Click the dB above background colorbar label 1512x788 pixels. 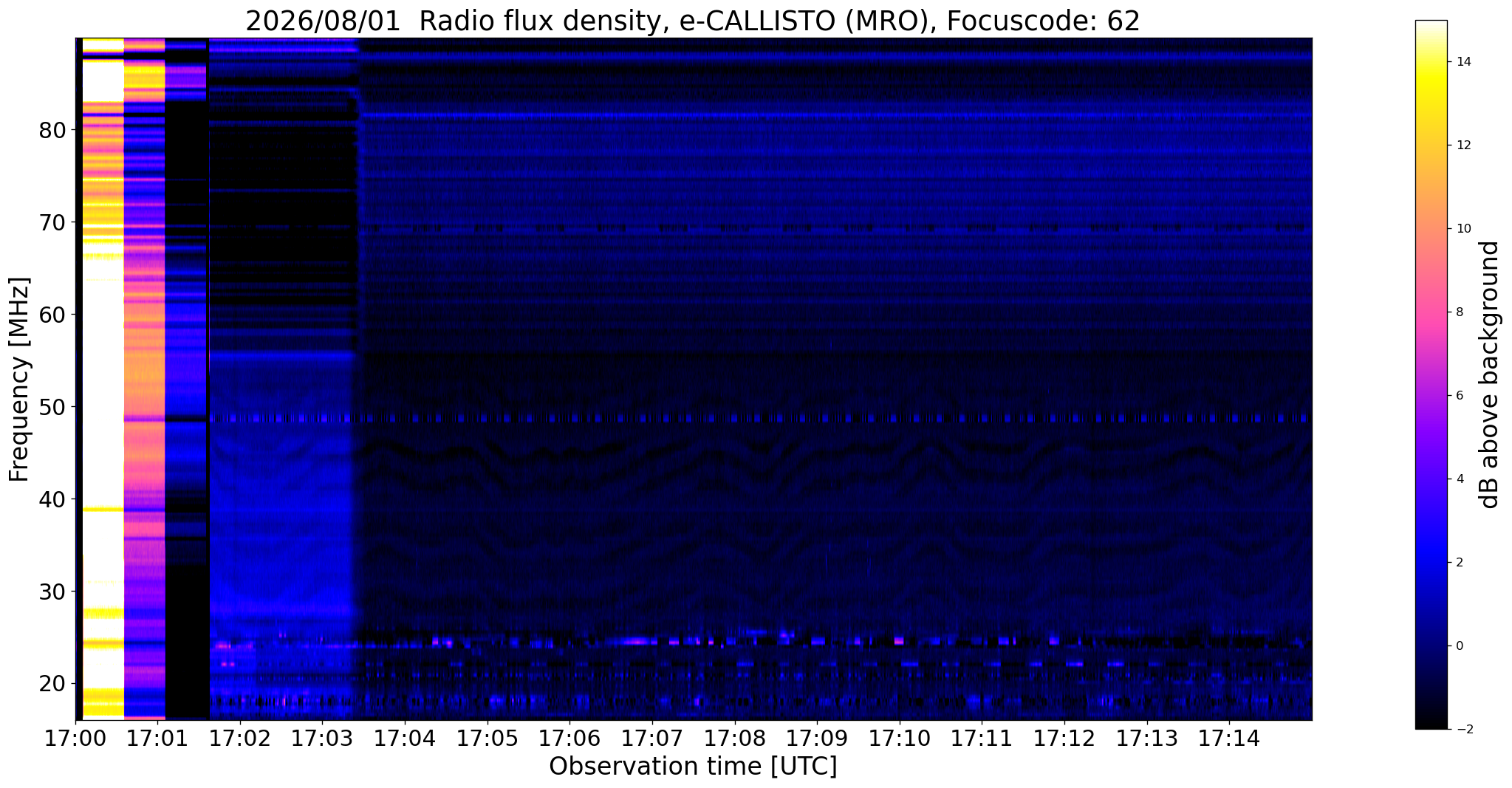tap(1491, 374)
